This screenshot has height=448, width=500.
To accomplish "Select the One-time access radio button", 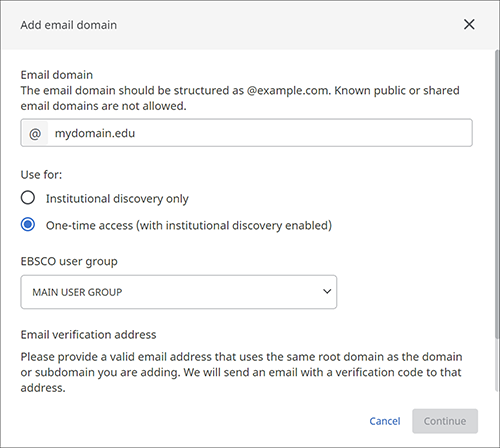I will point(28,225).
